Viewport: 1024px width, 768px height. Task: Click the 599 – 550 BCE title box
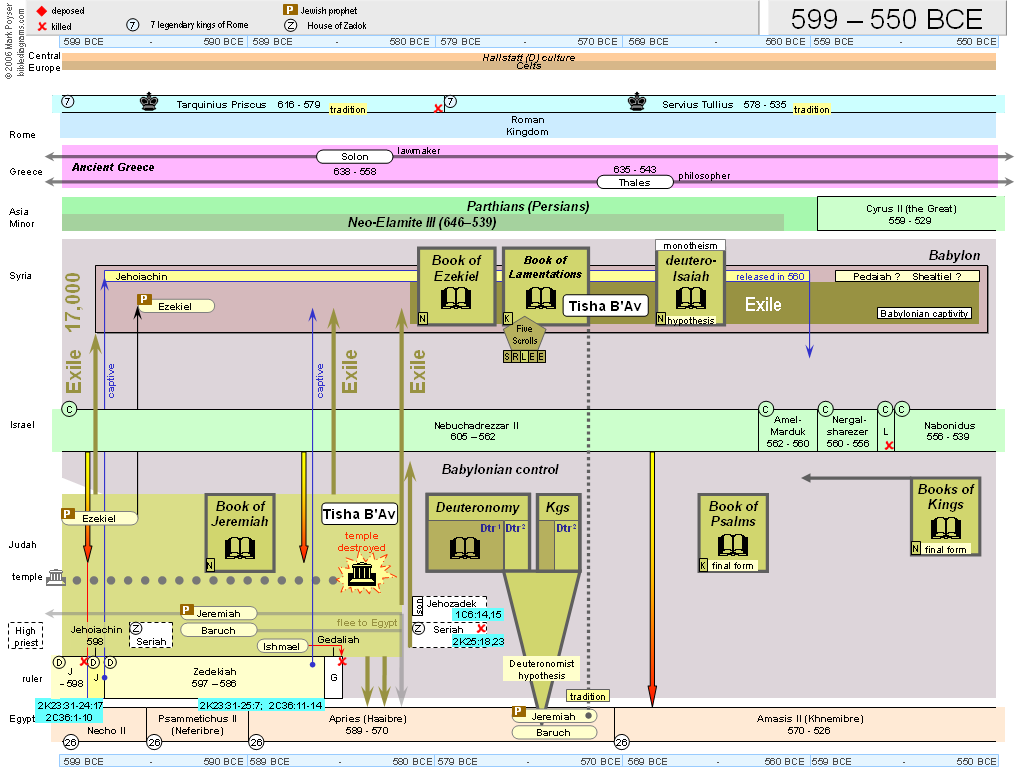tap(886, 18)
